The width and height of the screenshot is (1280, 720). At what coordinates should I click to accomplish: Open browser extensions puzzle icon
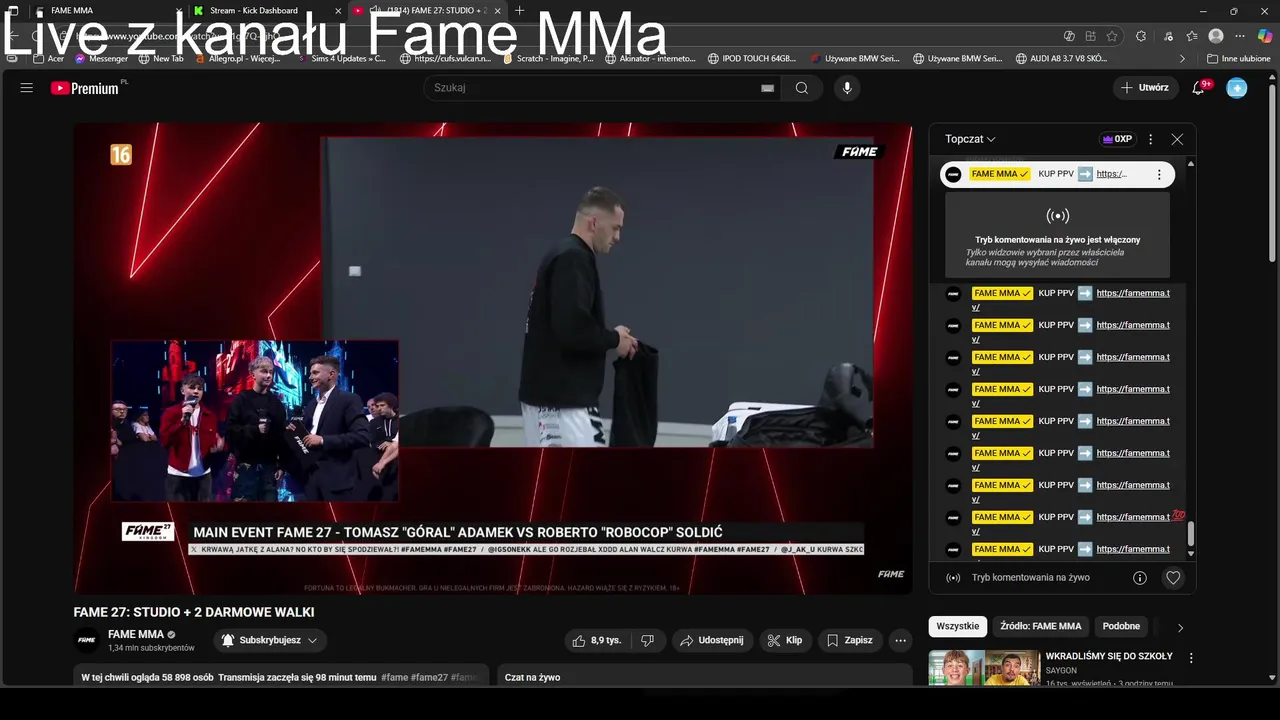tap(1141, 36)
